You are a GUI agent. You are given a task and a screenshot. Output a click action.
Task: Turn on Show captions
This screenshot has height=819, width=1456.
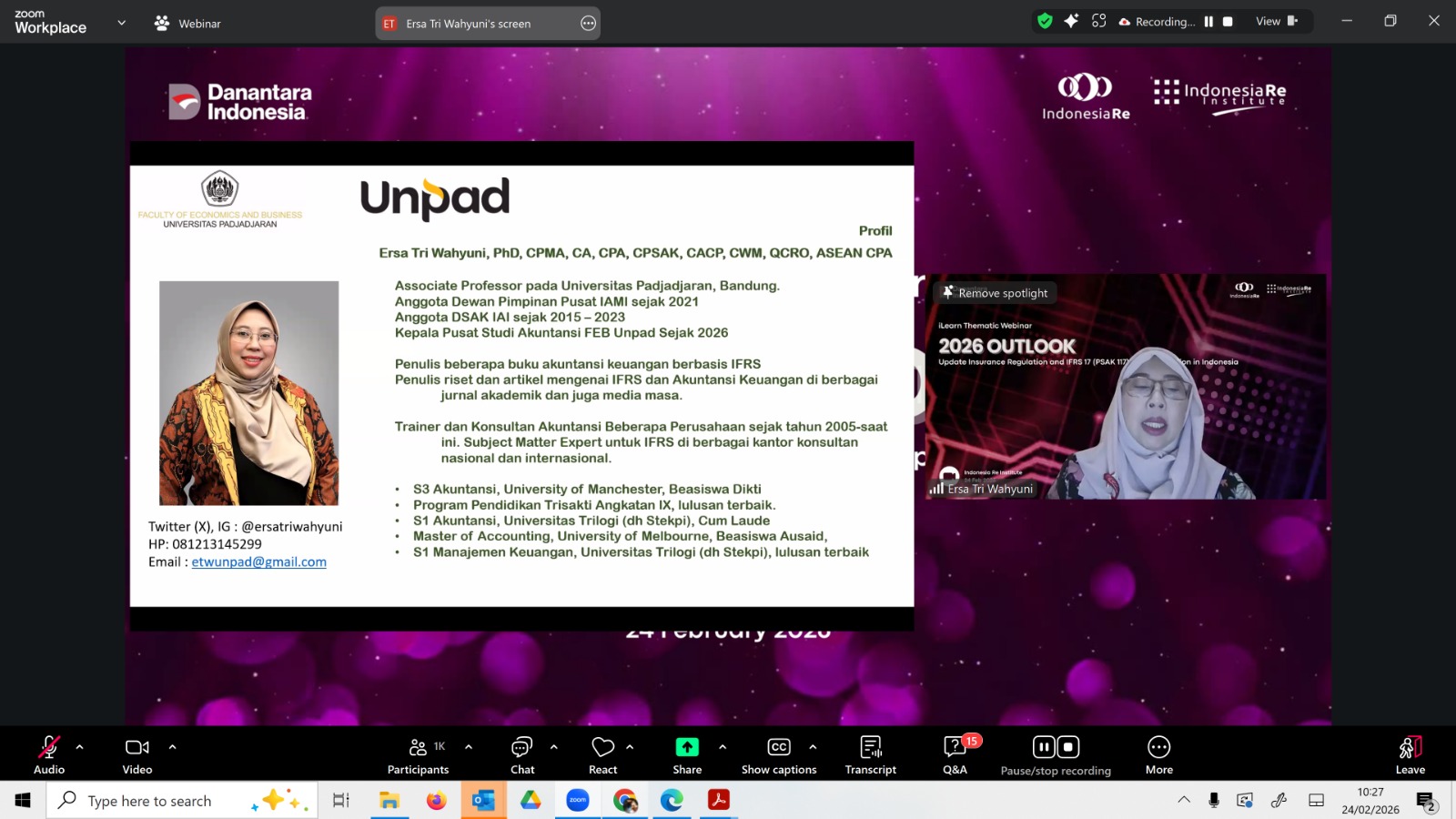point(779,754)
